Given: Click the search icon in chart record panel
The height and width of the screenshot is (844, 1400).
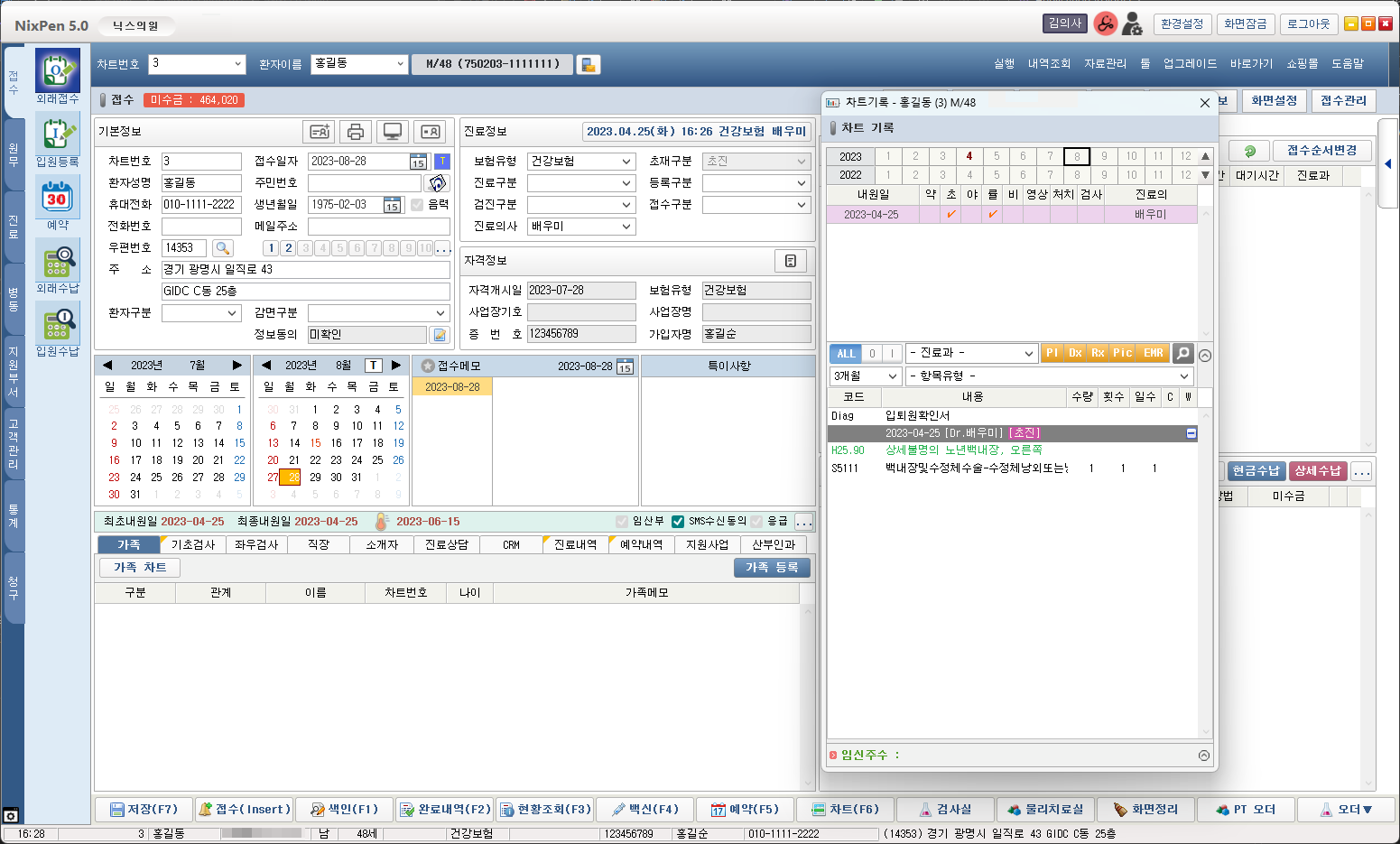Looking at the screenshot, I should (x=1182, y=353).
